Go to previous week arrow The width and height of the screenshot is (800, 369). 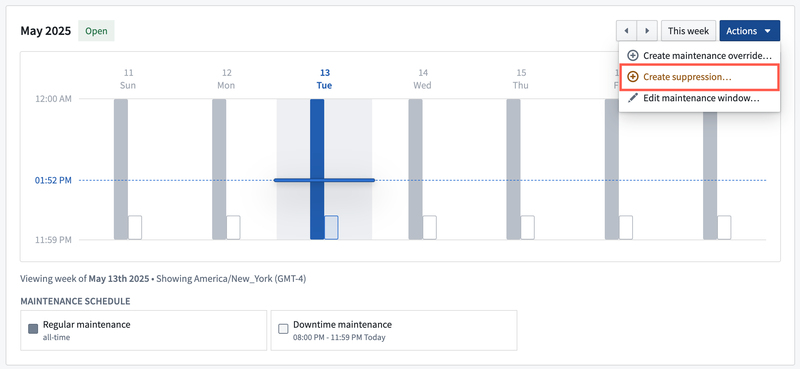coord(626,31)
